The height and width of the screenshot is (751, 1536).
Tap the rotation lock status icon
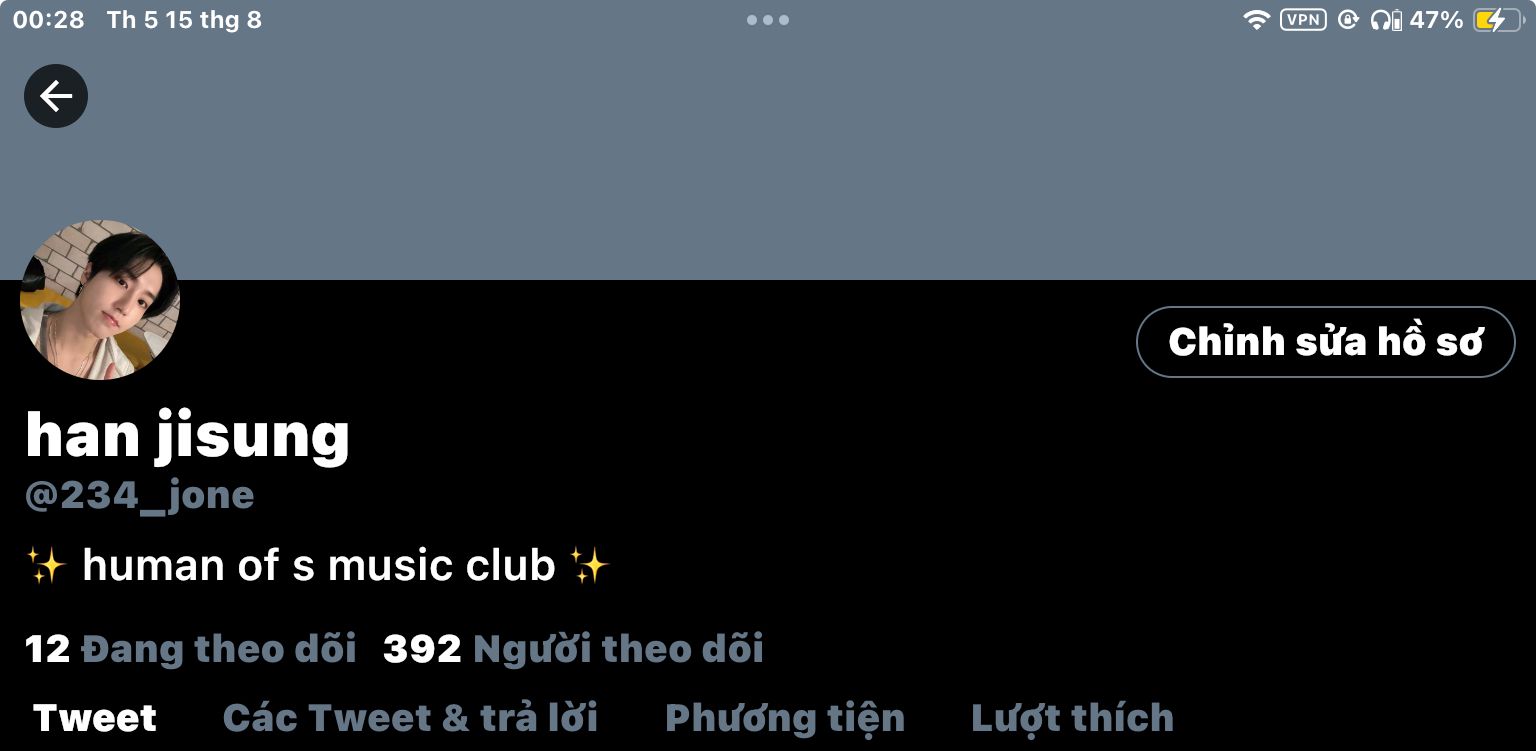[1348, 20]
